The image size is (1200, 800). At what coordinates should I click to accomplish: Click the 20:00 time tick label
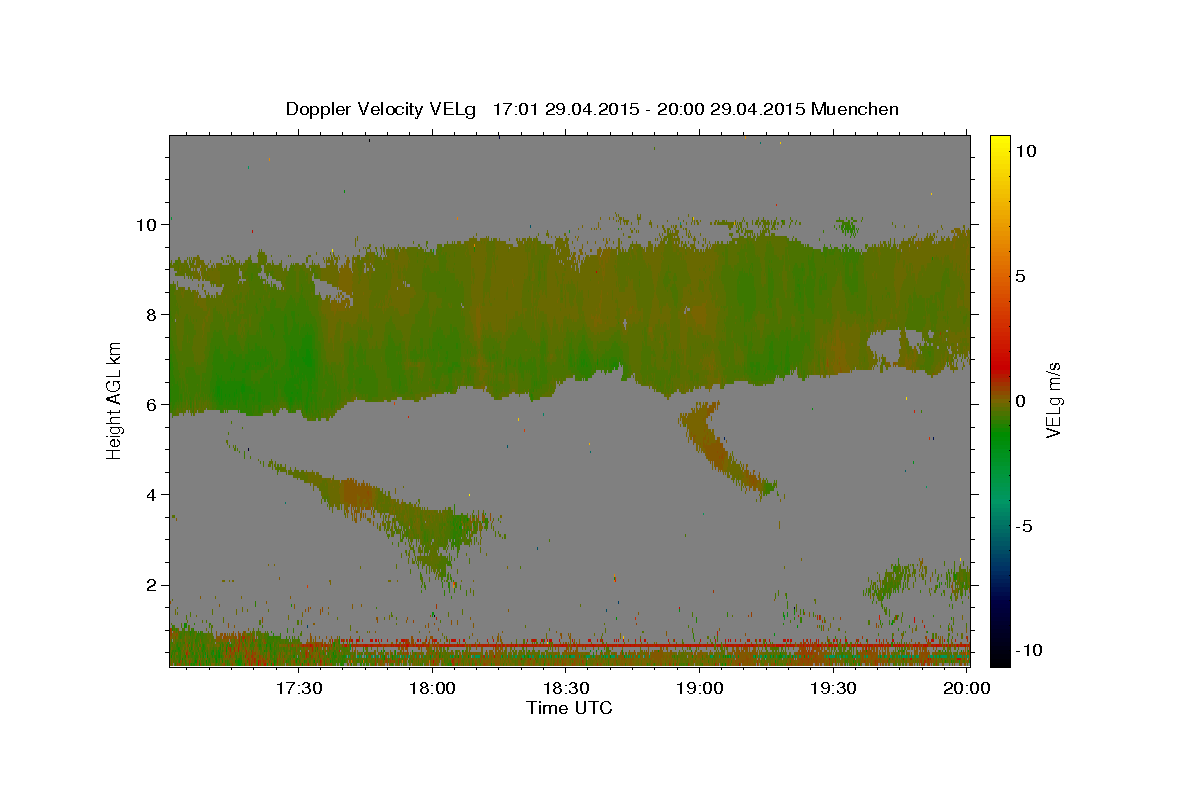[x=967, y=688]
